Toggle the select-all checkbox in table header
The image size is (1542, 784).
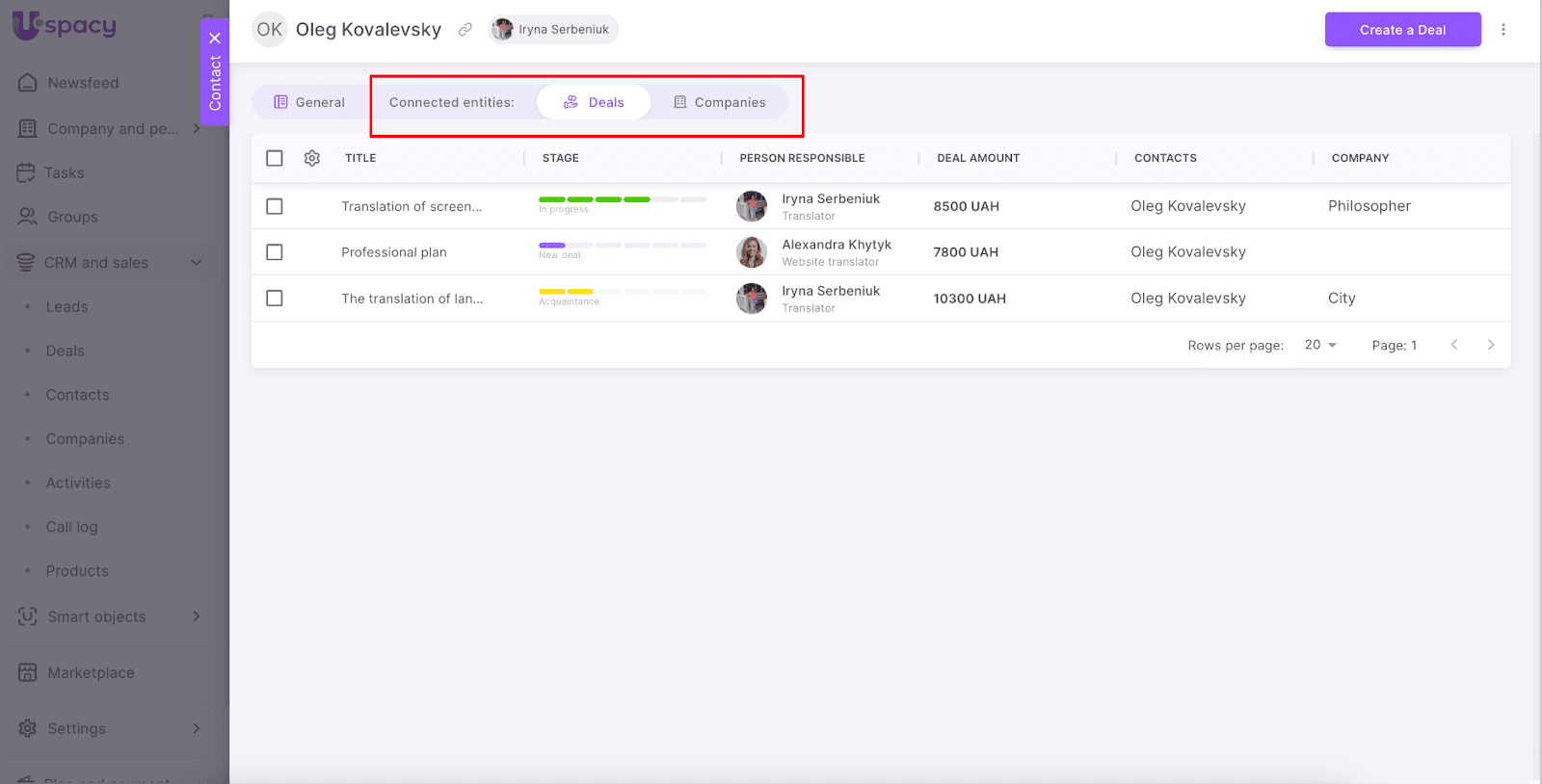click(x=275, y=158)
